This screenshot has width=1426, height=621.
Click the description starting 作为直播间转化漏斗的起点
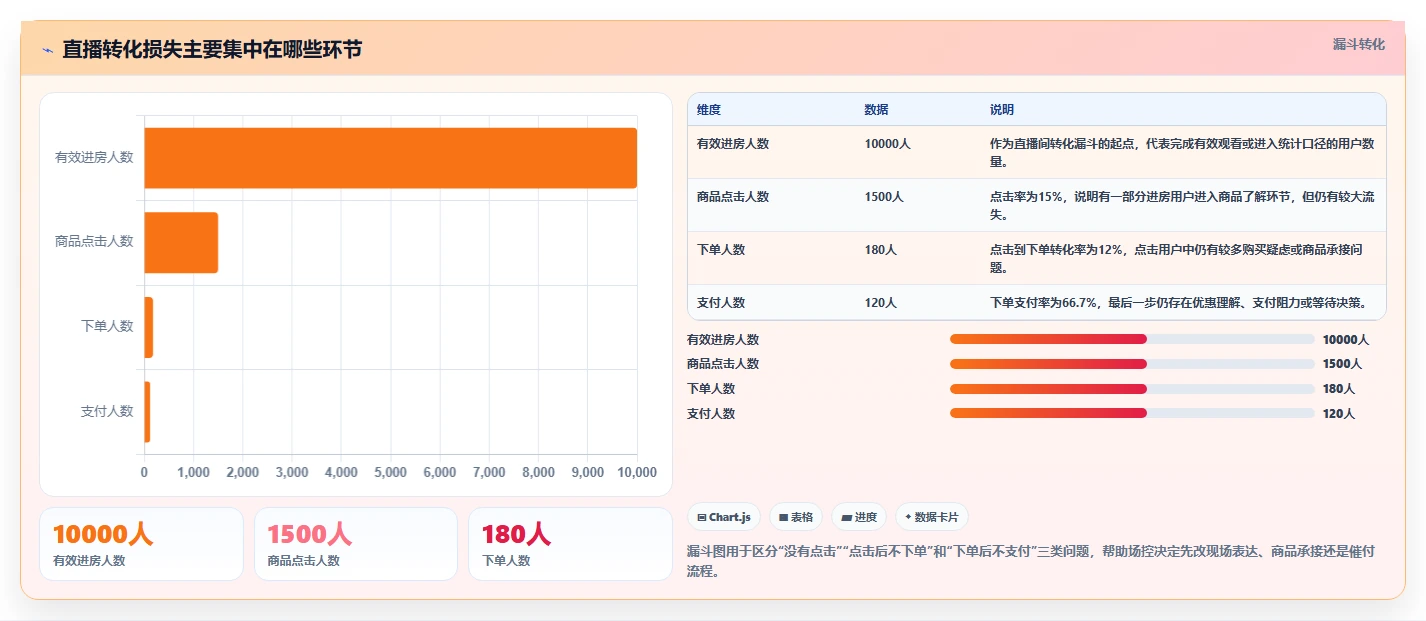click(1181, 153)
